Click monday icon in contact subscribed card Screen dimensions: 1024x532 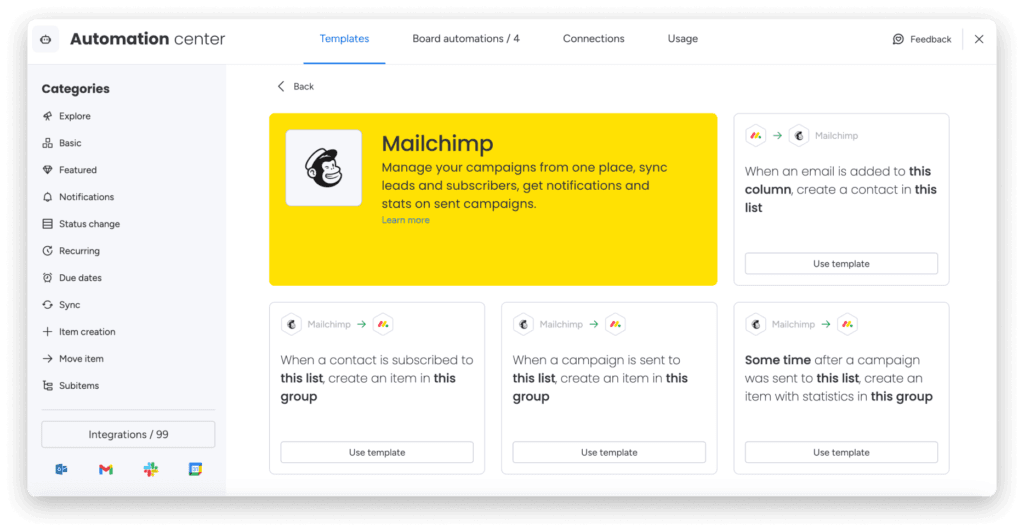(x=383, y=324)
